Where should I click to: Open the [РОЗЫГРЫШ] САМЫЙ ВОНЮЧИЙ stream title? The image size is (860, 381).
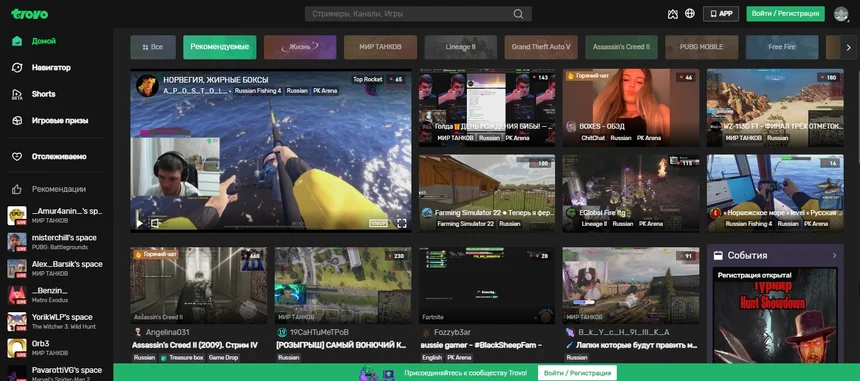pos(341,345)
